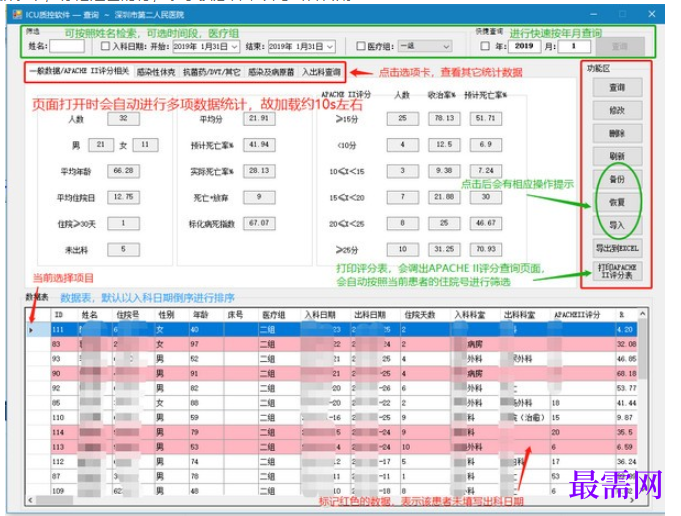Click the 姓名 name input field
This screenshot has height=516, width=681.
click(x=67, y=46)
